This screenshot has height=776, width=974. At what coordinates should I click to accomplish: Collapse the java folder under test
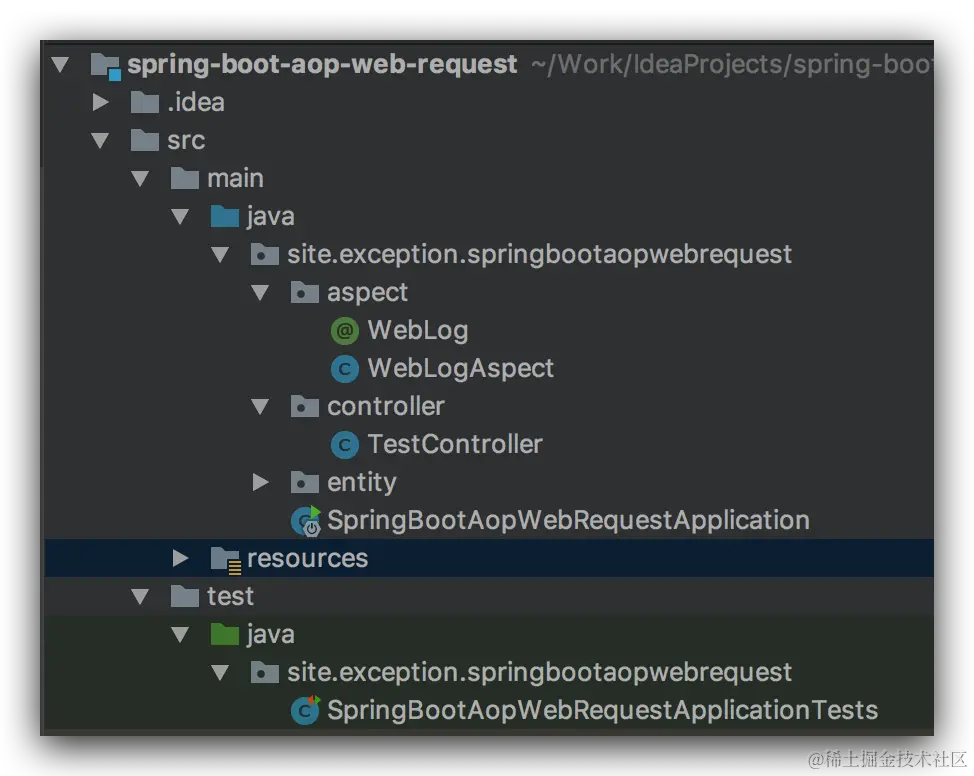pos(180,635)
